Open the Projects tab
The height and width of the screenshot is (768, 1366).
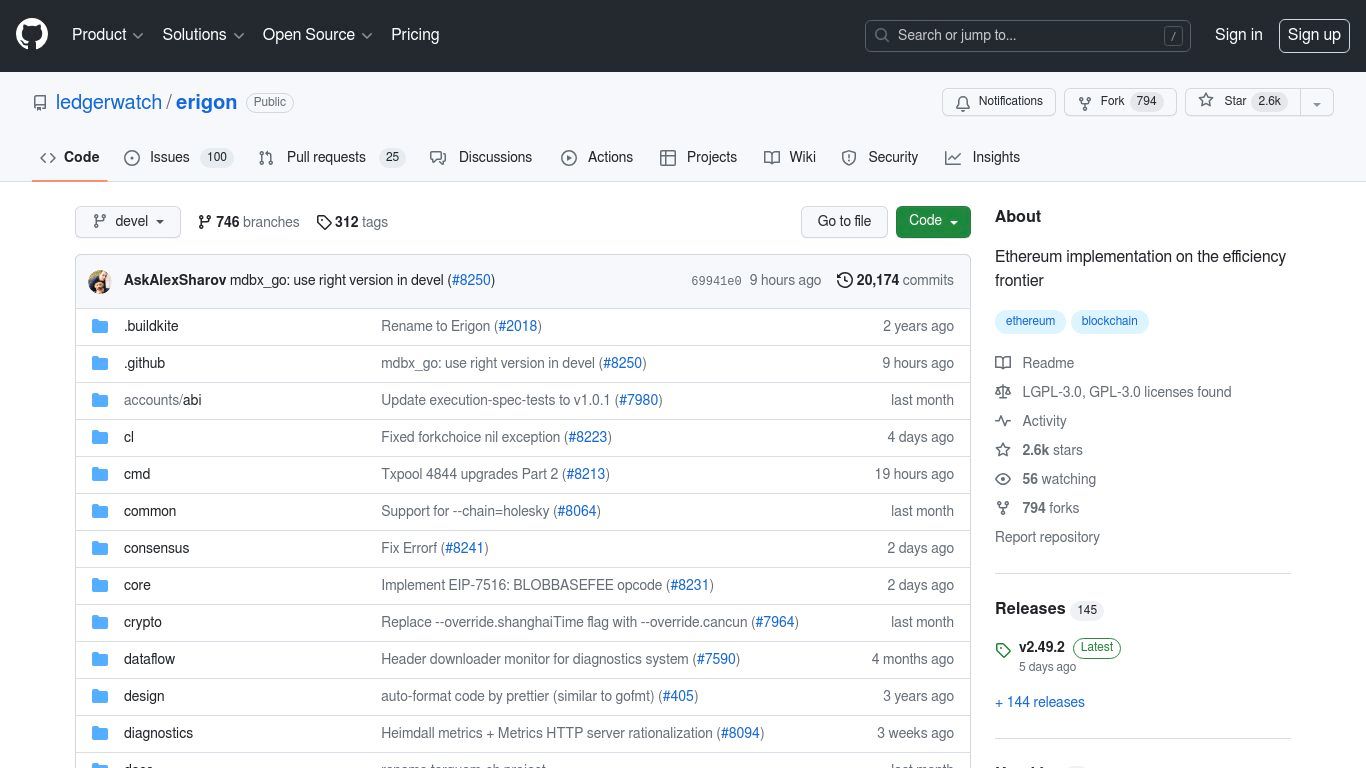[x=698, y=157]
